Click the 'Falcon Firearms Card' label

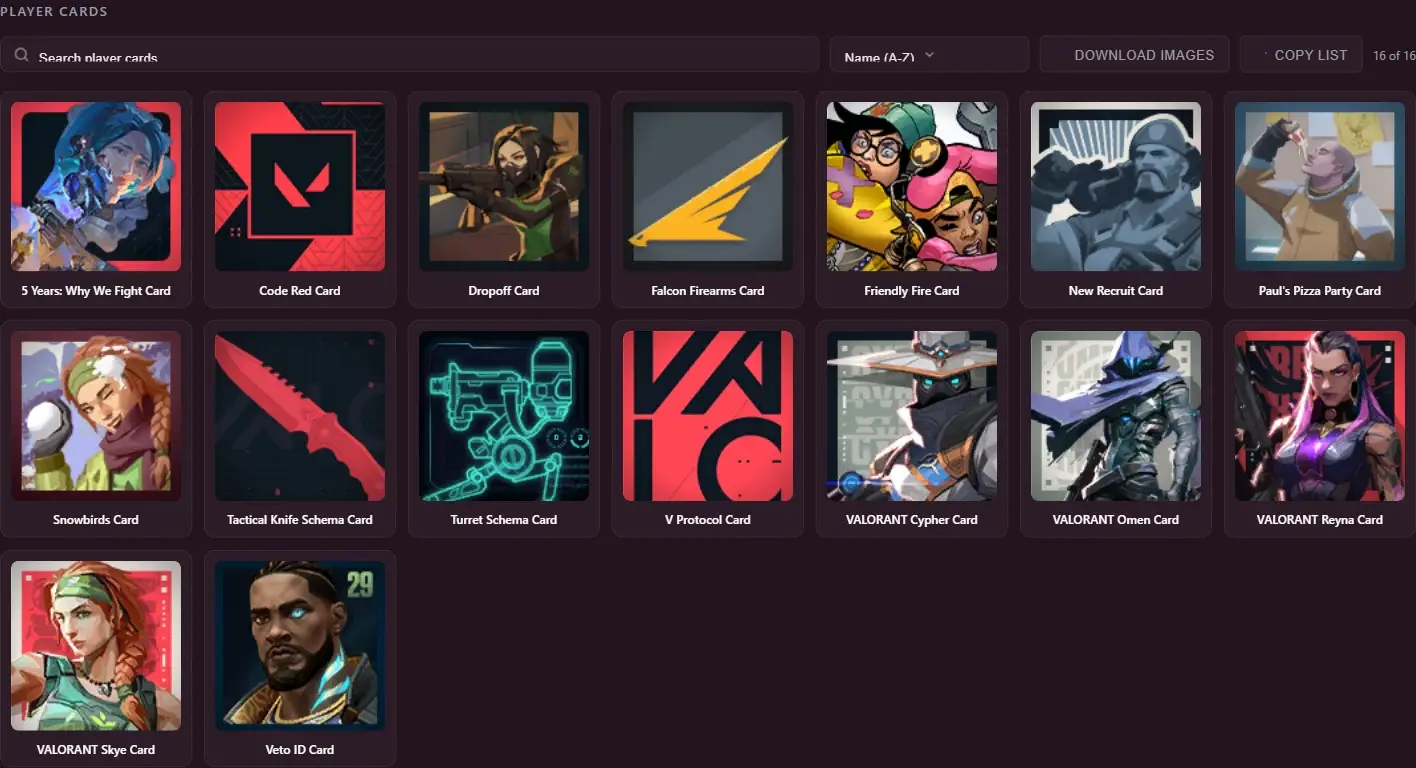[708, 291]
